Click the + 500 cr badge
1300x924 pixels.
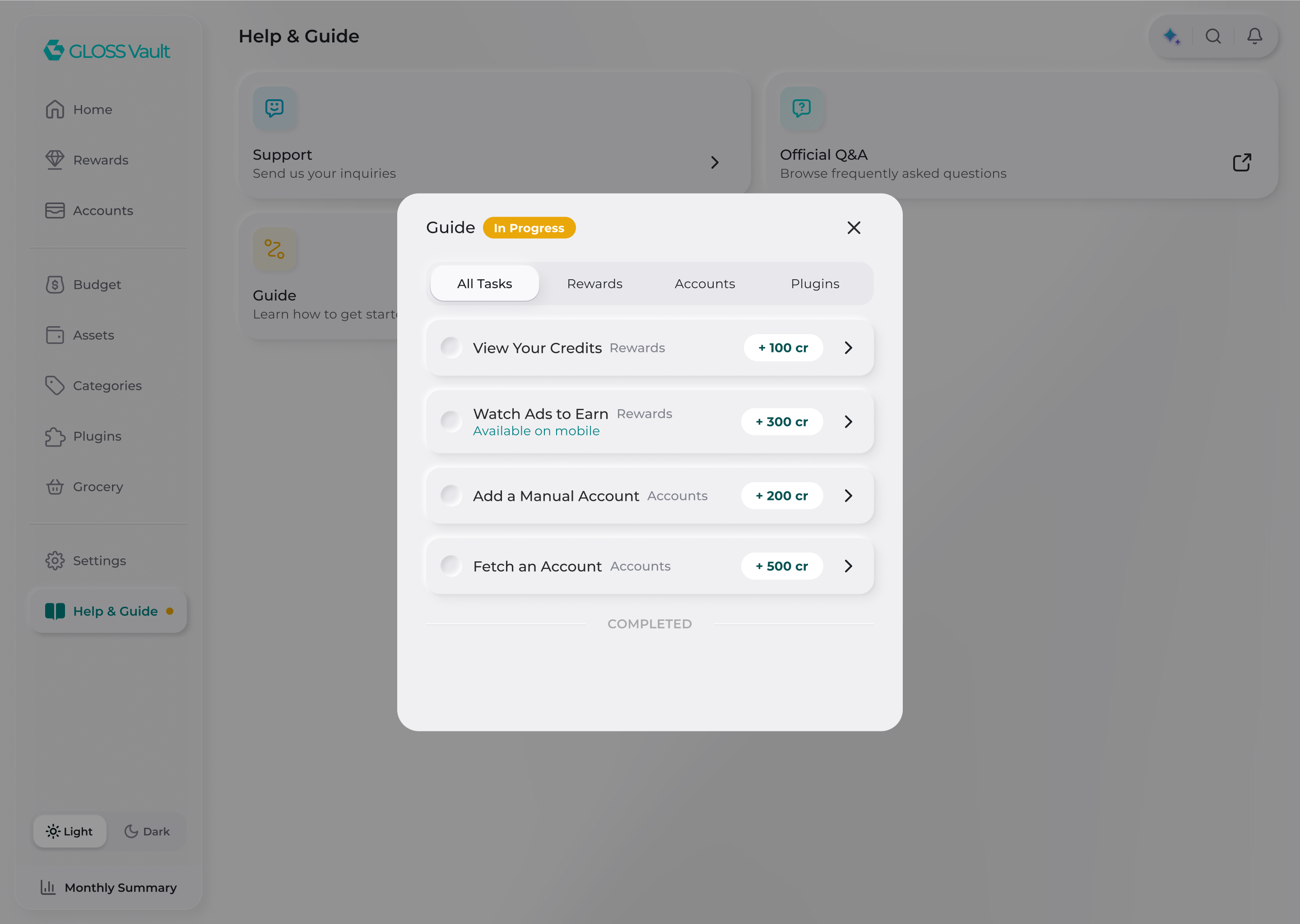(782, 566)
